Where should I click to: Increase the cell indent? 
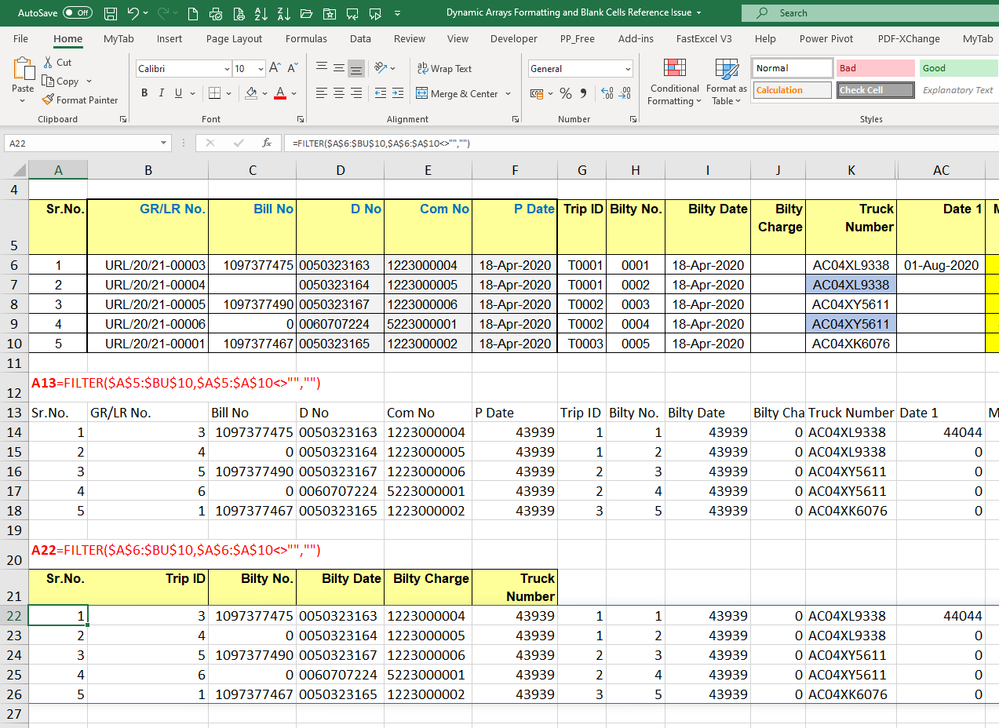coord(398,93)
